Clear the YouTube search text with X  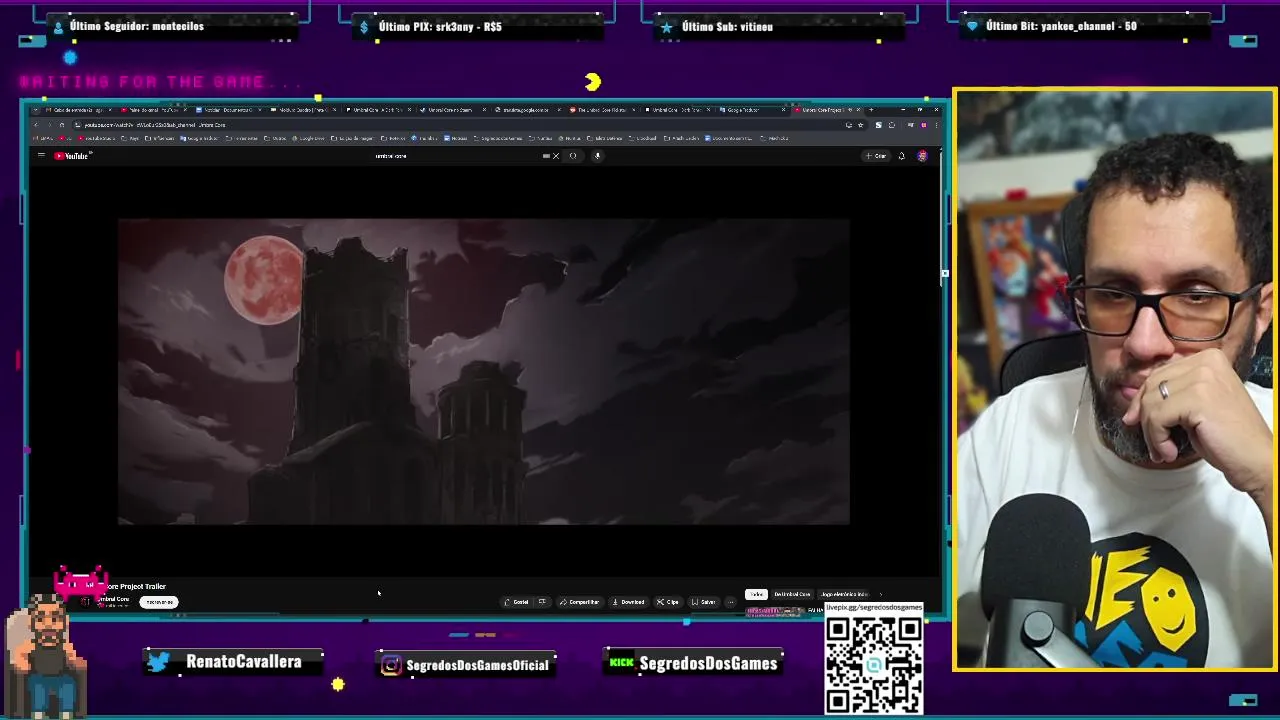click(556, 156)
